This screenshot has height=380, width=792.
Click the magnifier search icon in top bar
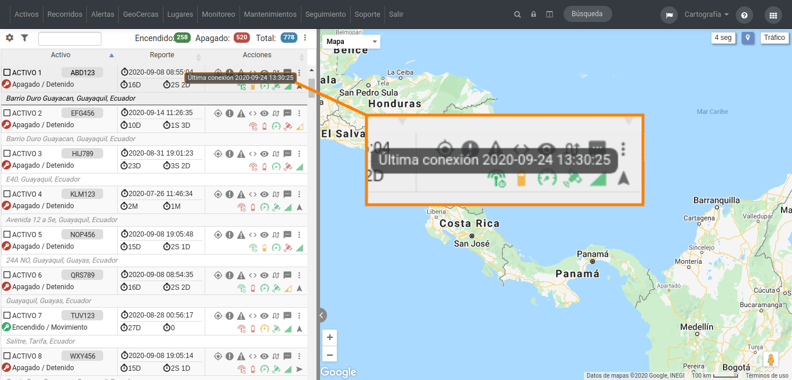pyautogui.click(x=517, y=15)
